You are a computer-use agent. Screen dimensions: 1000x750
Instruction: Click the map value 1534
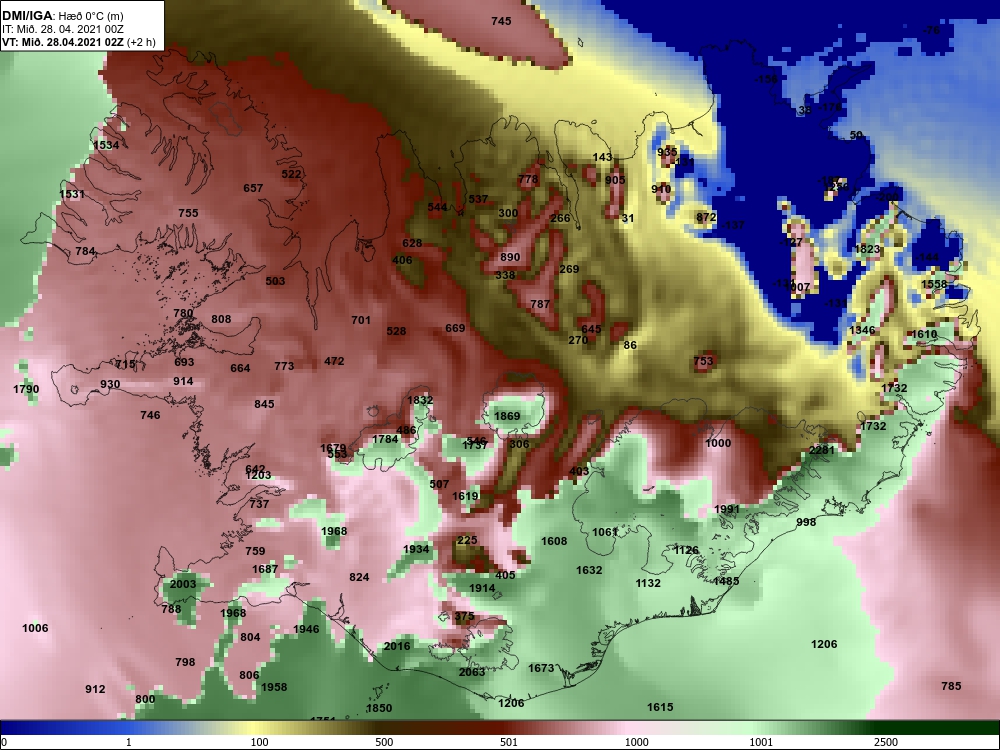coord(106,145)
